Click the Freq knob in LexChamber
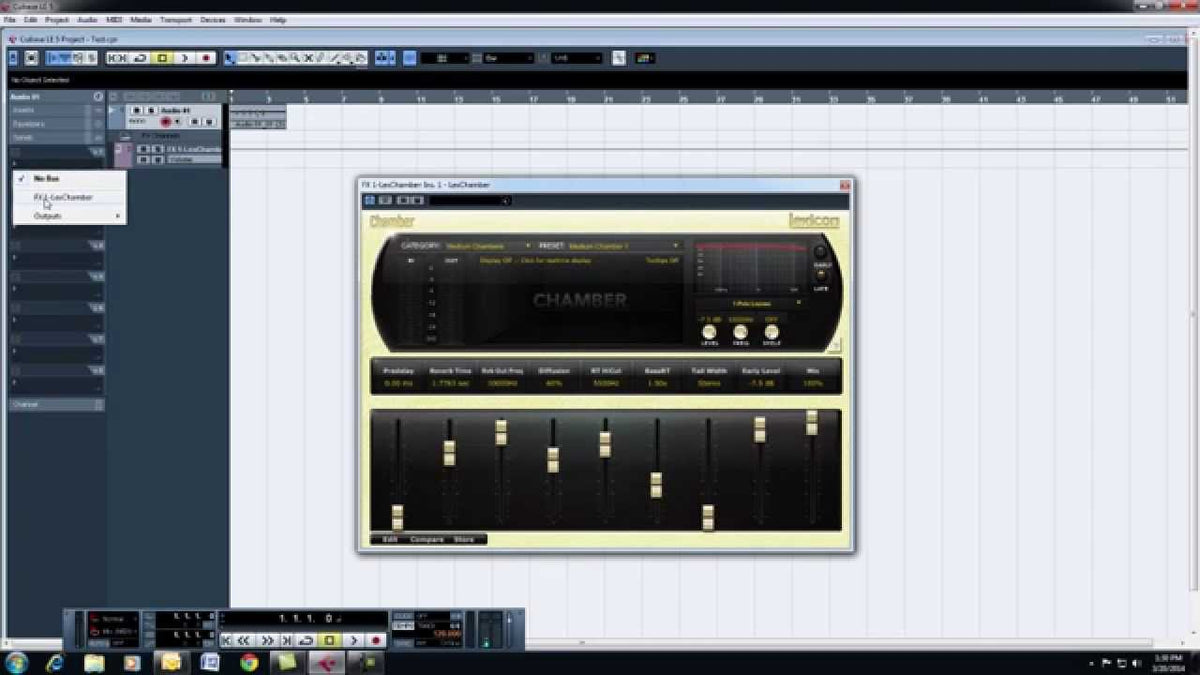The image size is (1200, 675). [740, 332]
